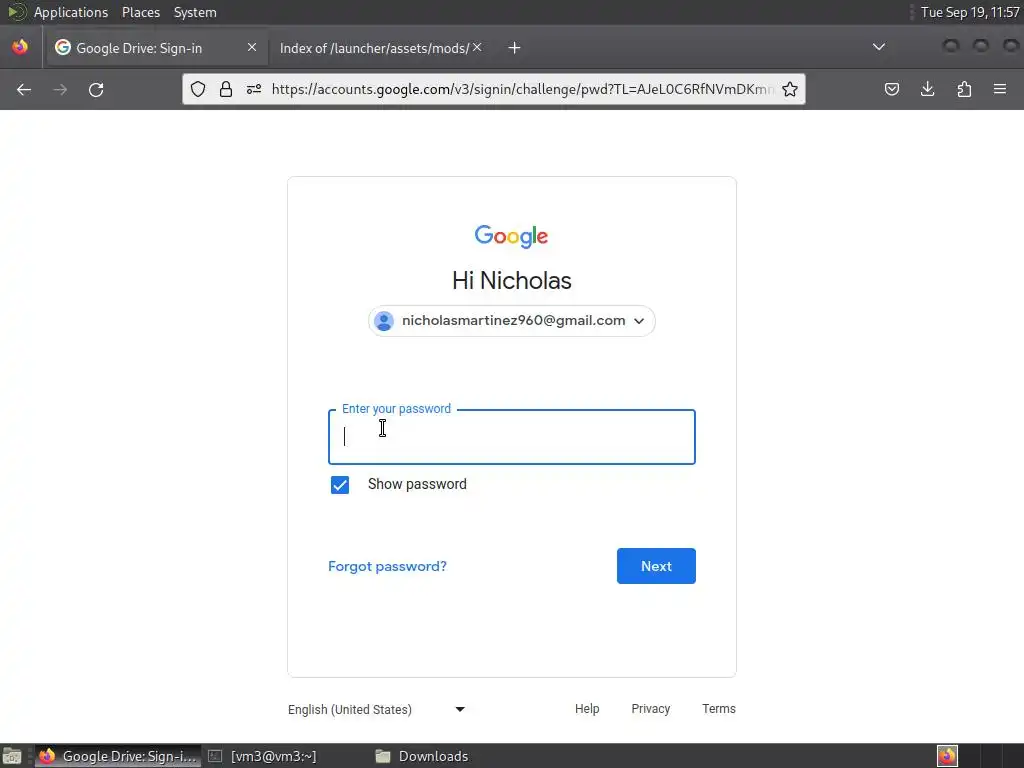
Task: Open the Applications menu
Action: 71,12
